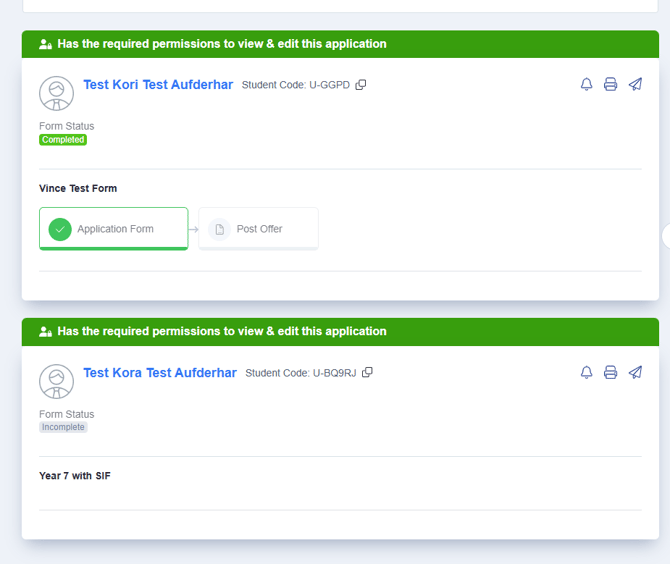
Task: Select the Post Offer step
Action: (x=258, y=229)
